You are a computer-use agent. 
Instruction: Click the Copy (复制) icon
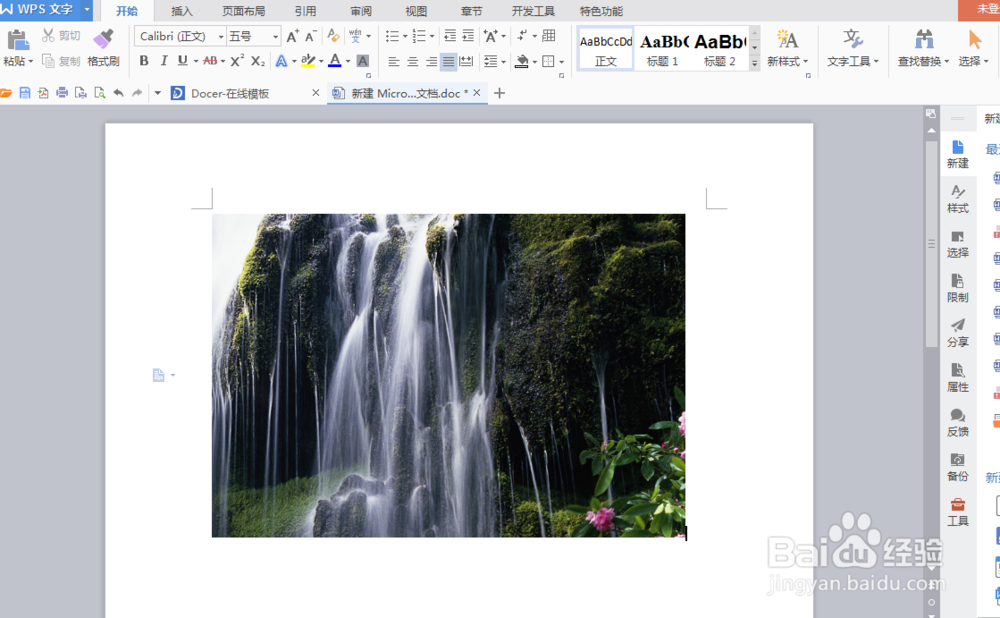(x=48, y=61)
